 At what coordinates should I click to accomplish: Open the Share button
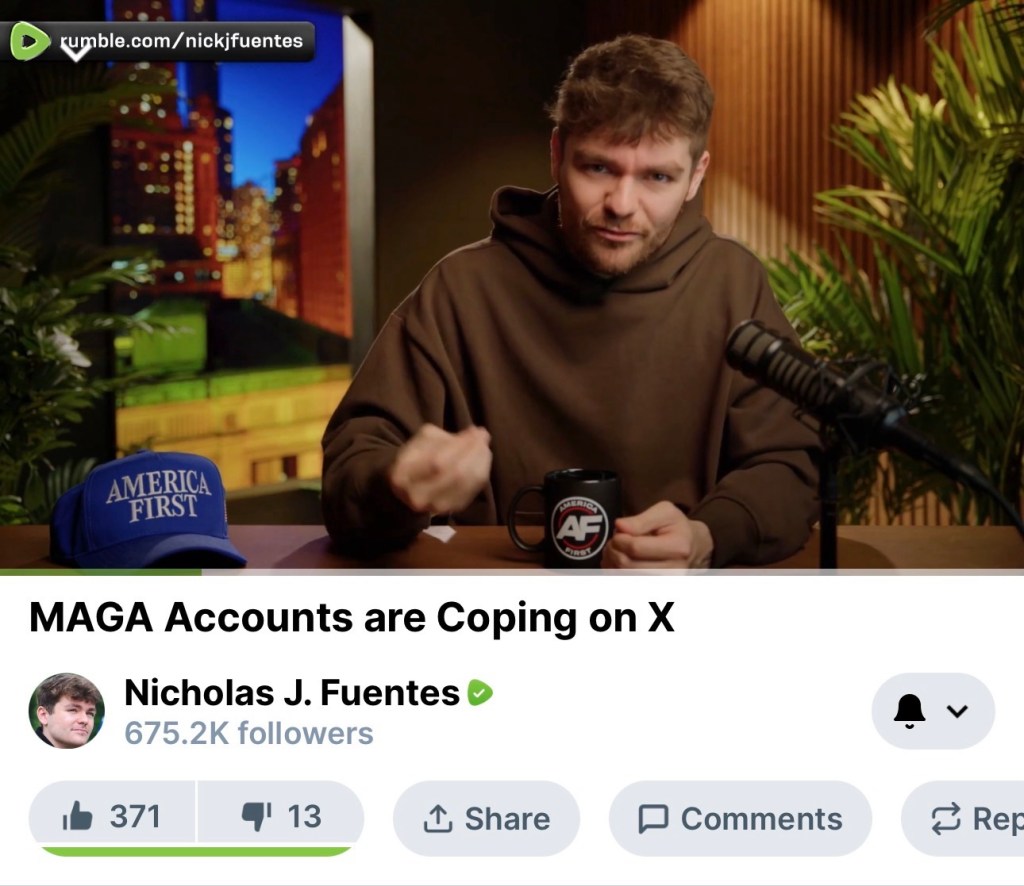tap(487, 818)
